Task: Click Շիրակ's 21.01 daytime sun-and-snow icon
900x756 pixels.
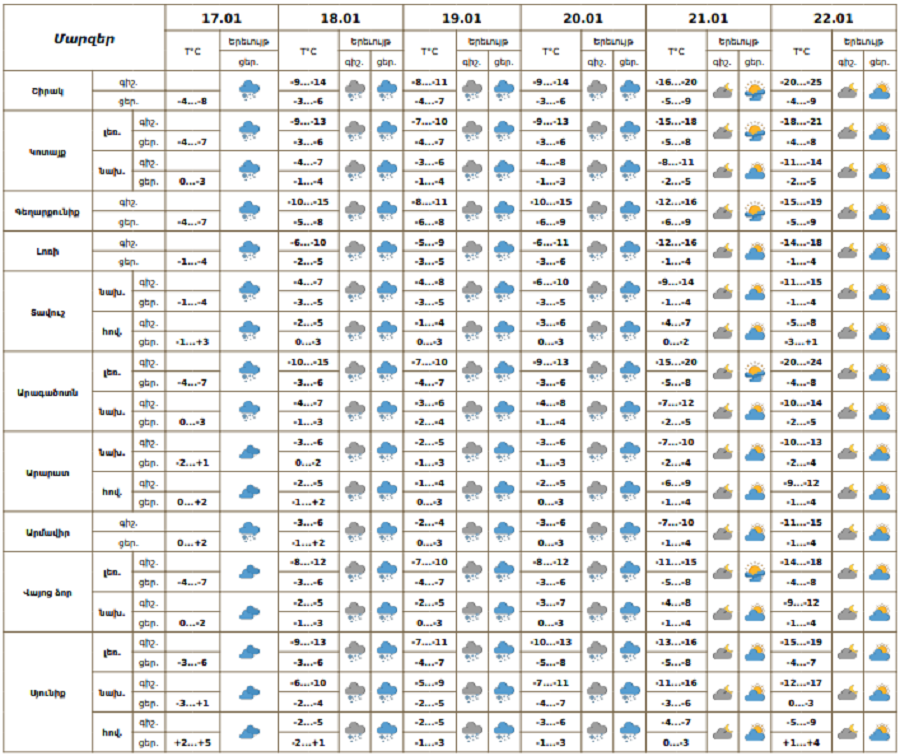Action: [755, 91]
